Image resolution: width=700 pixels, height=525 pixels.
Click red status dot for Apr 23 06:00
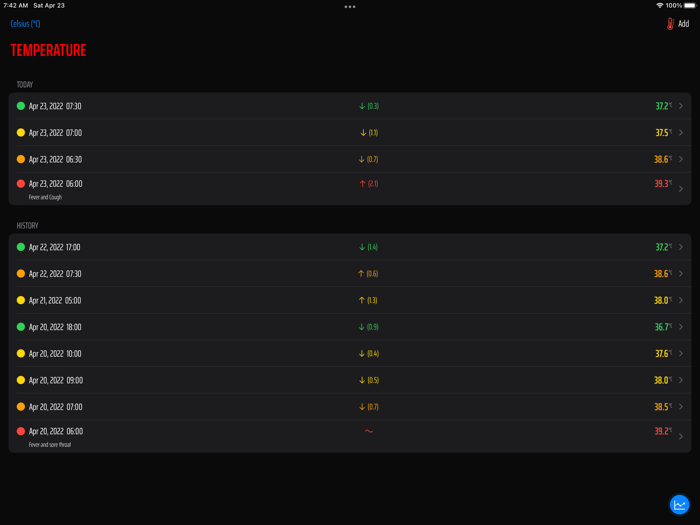coord(21,183)
